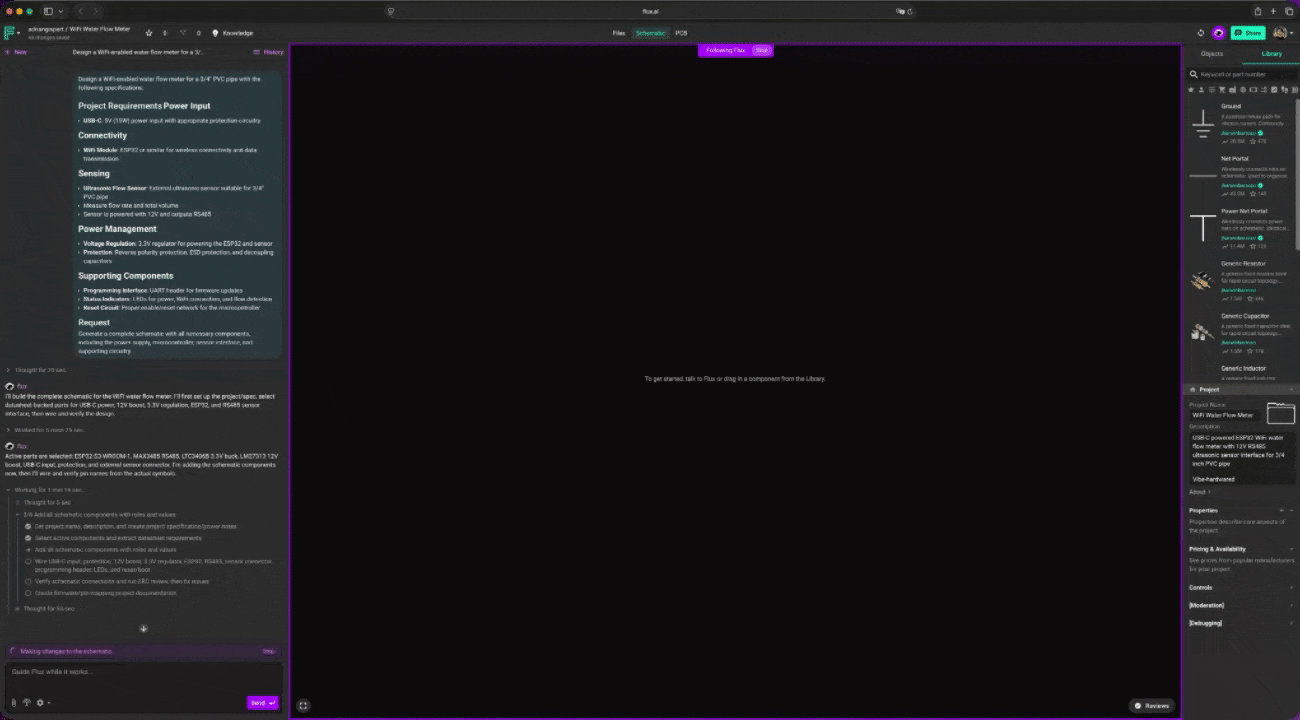The width and height of the screenshot is (1300, 720).
Task: Open the chat settings gear dropdown
Action: point(43,703)
